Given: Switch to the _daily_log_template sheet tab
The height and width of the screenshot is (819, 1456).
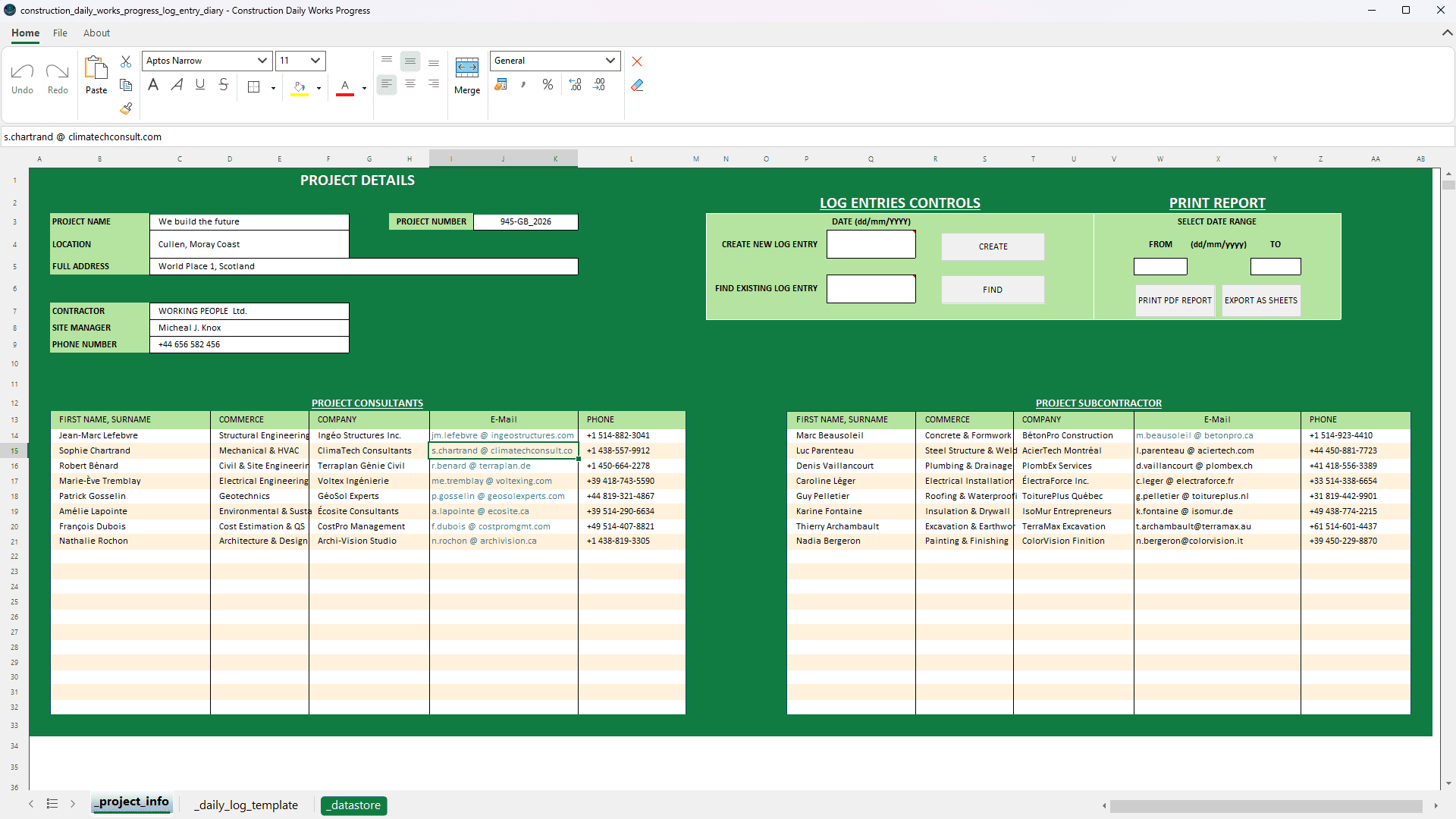Looking at the screenshot, I should click(246, 805).
